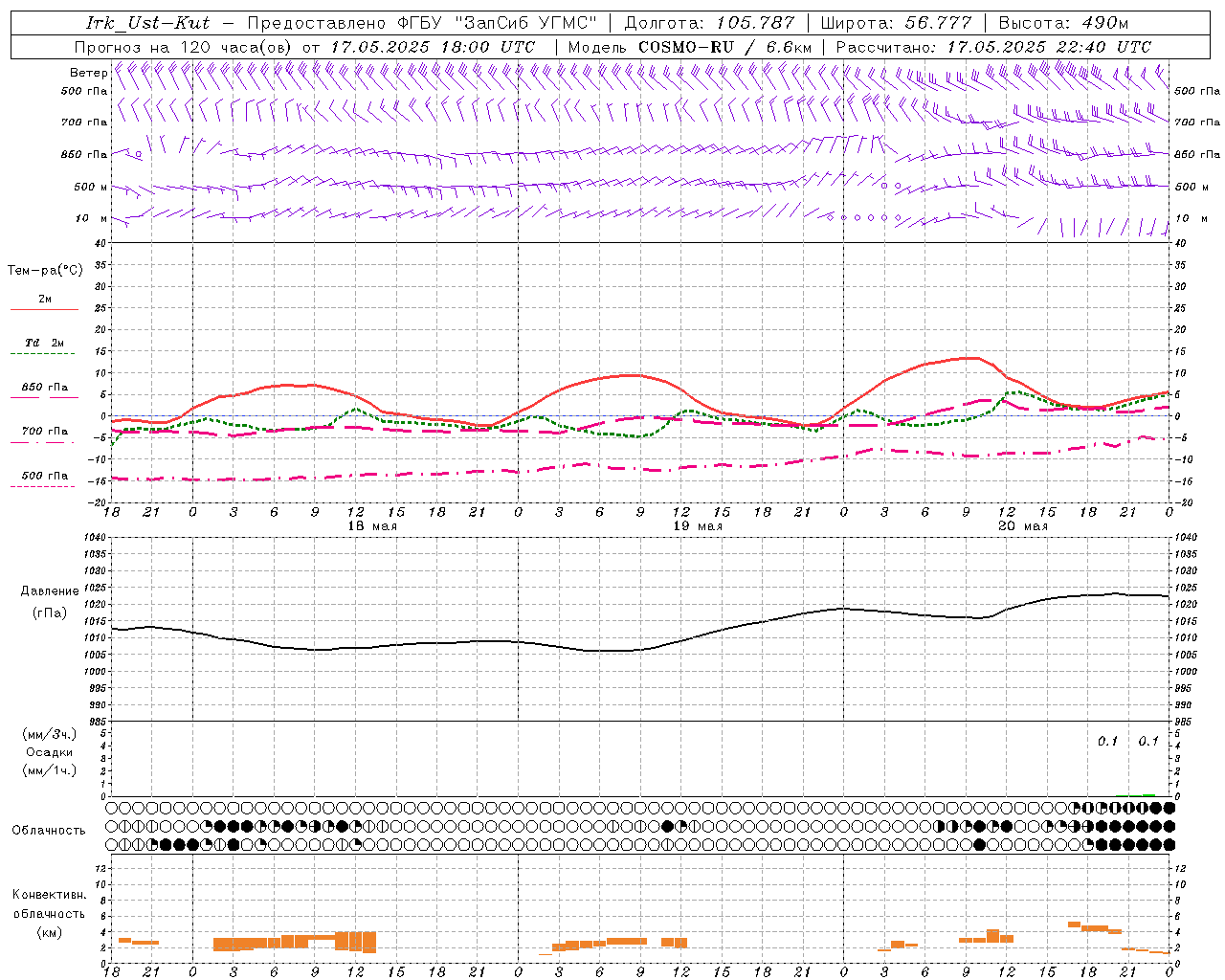Click the (мм/3ч.) precipitation unit label
The height and width of the screenshot is (980, 1225).
[x=50, y=735]
